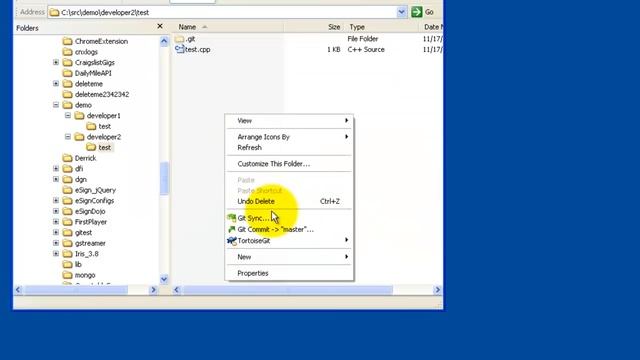Choose Git Commit -> "master"

[x=289, y=229]
